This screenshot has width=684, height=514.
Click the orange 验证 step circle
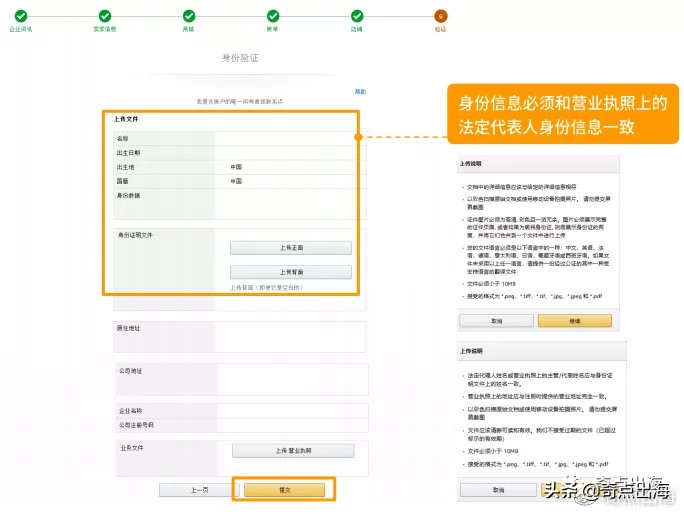(x=441, y=16)
